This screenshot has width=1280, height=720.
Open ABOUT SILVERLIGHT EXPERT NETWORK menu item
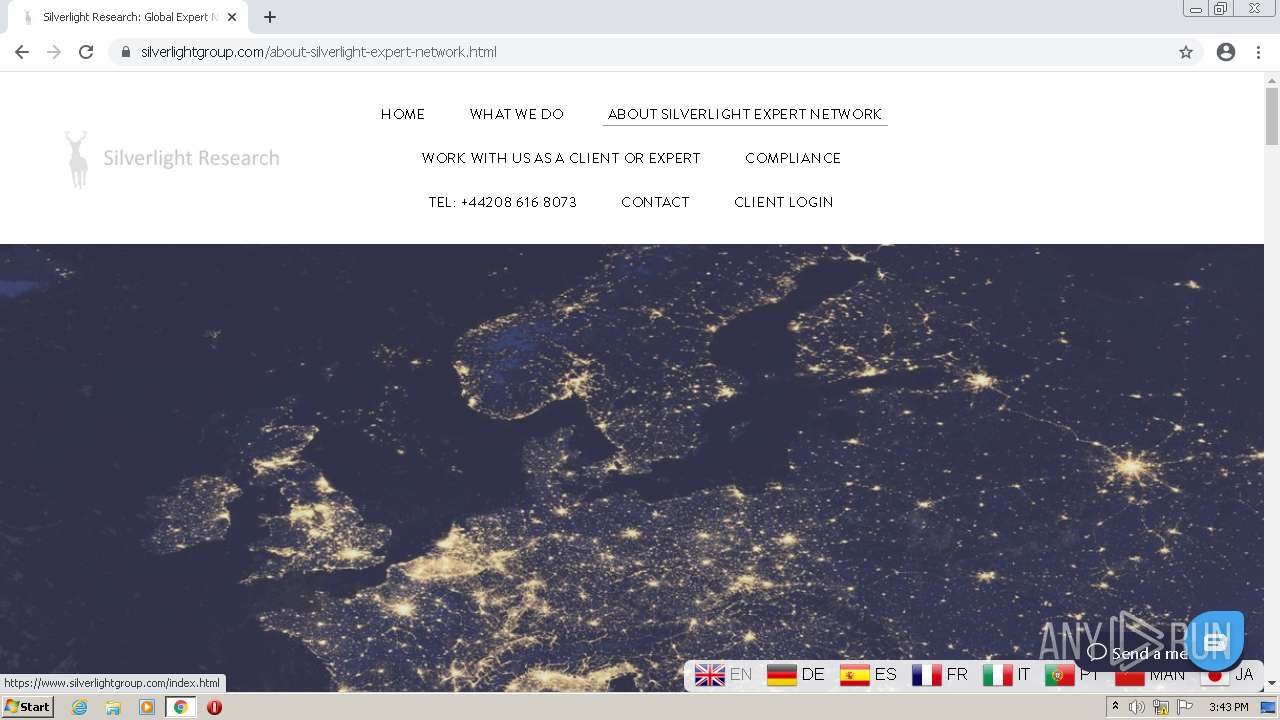(745, 114)
